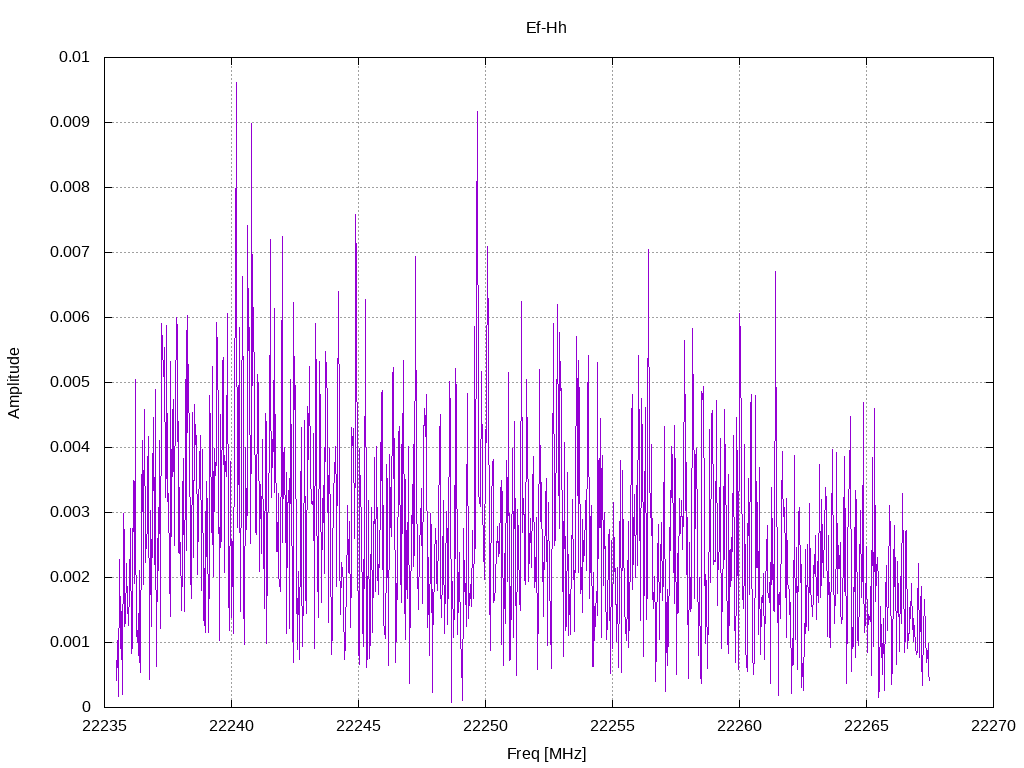Click the plot title "Ef-Hh"
The image size is (1024, 768).
(x=546, y=28)
